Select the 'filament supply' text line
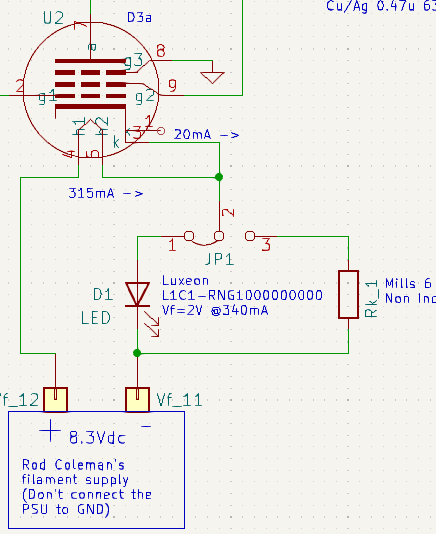This screenshot has height=534, width=436. [x=75, y=480]
